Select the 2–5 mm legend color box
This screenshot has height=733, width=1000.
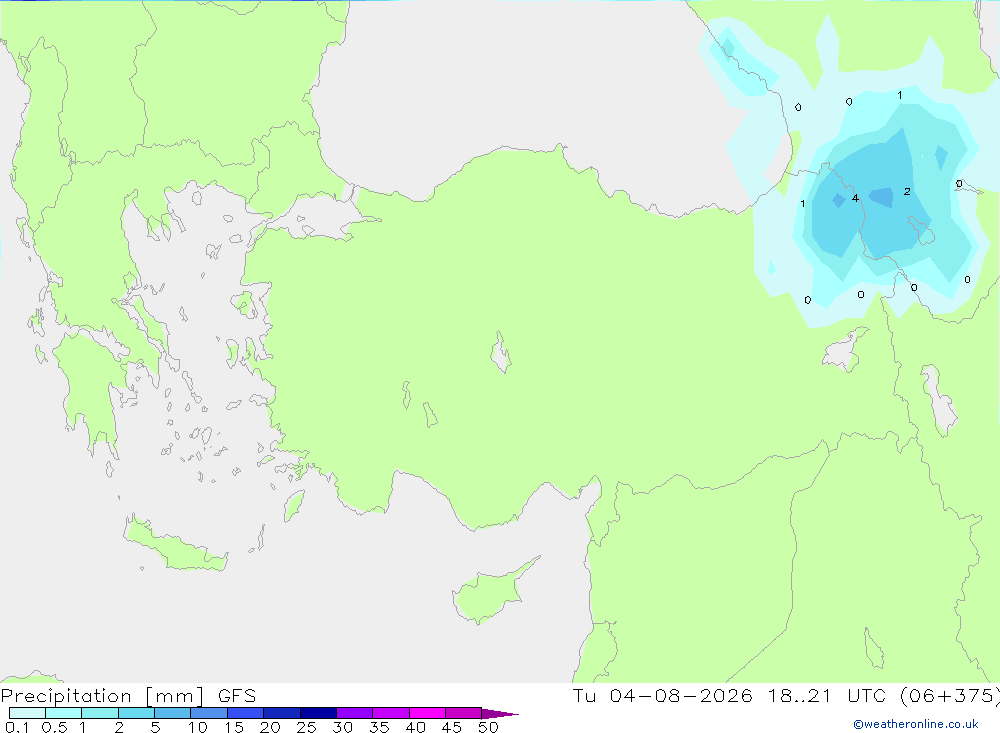[136, 713]
